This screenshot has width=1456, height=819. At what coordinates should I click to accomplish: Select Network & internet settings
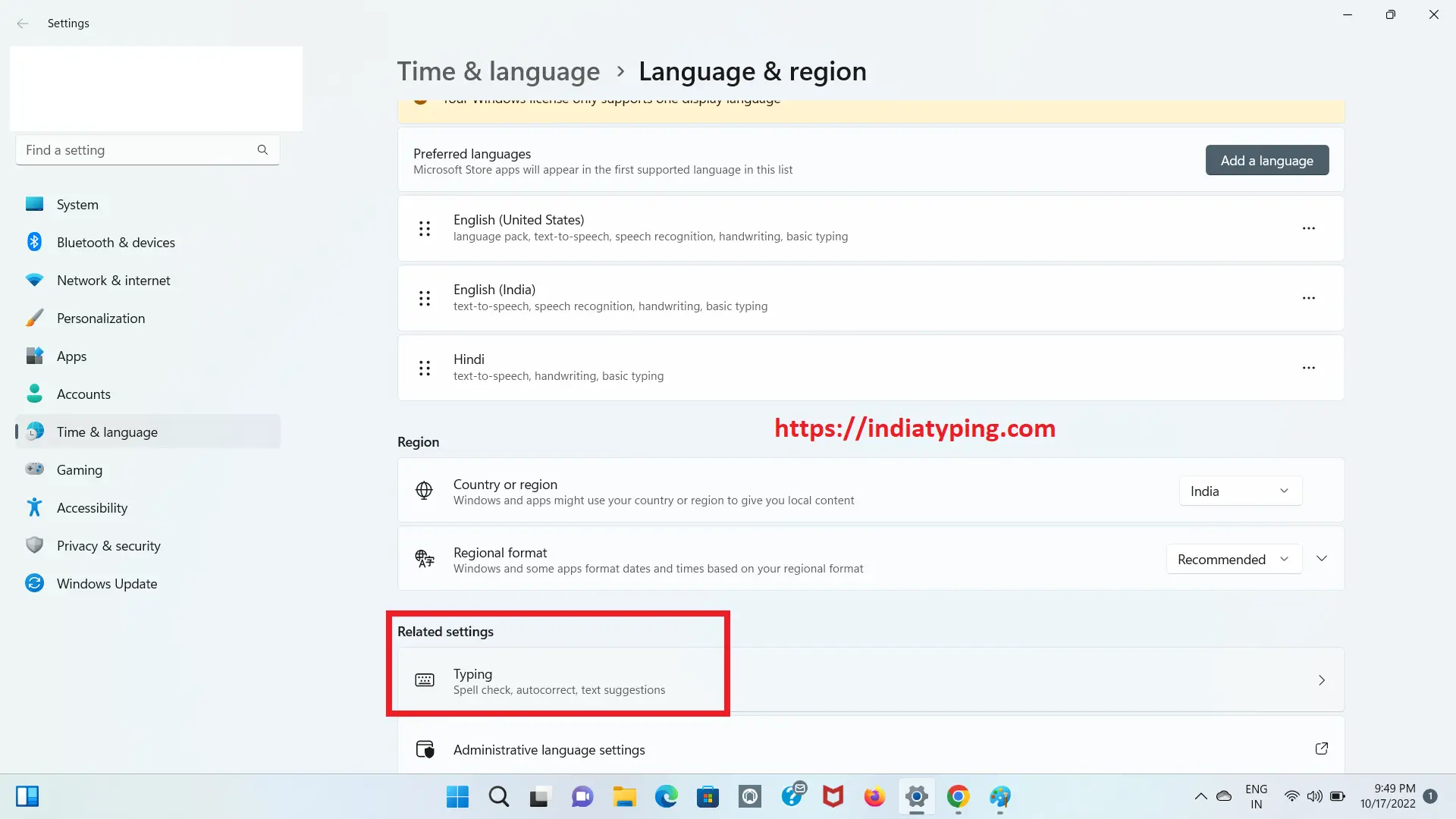pos(113,280)
